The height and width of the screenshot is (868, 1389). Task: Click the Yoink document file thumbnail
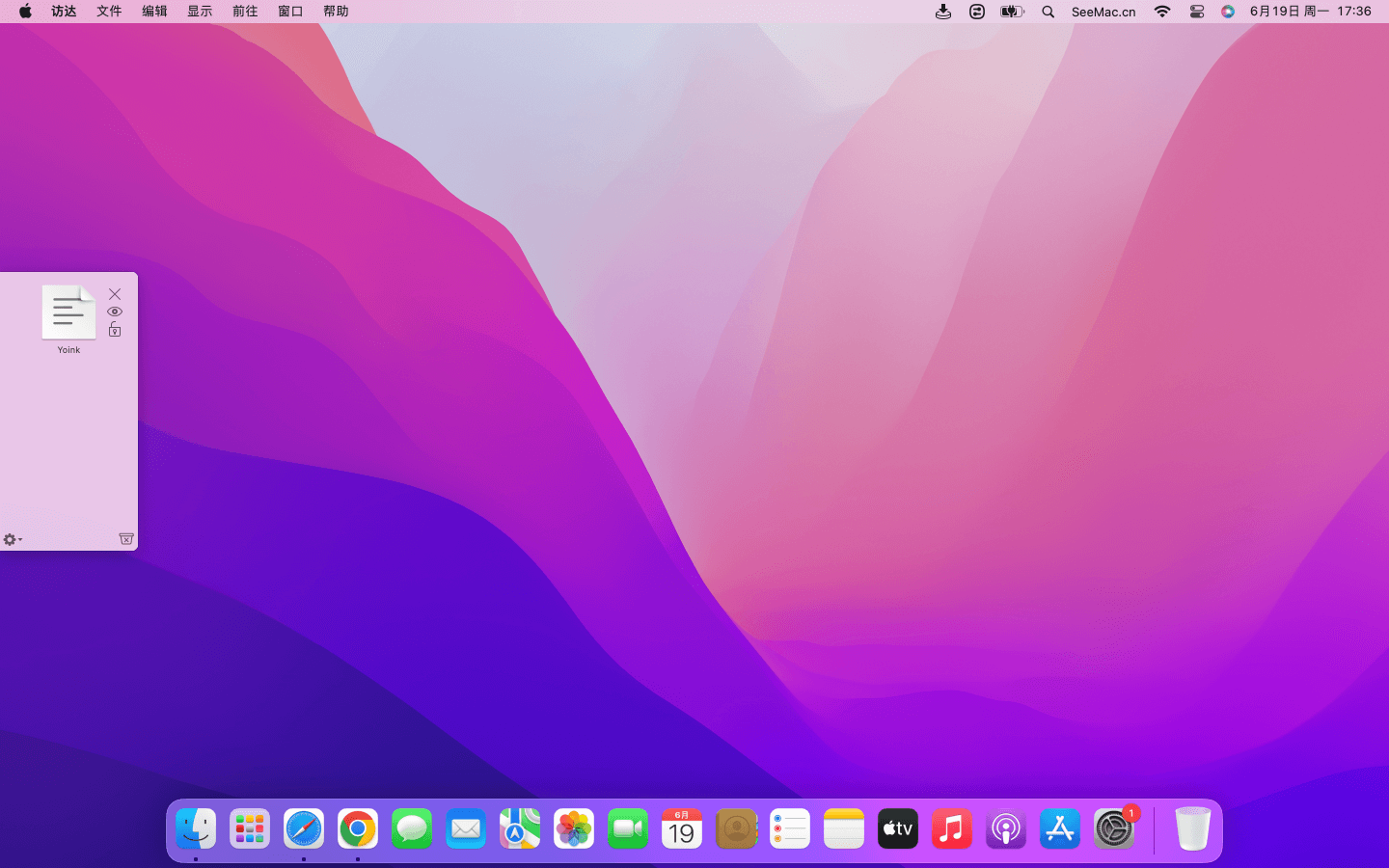pos(68,312)
